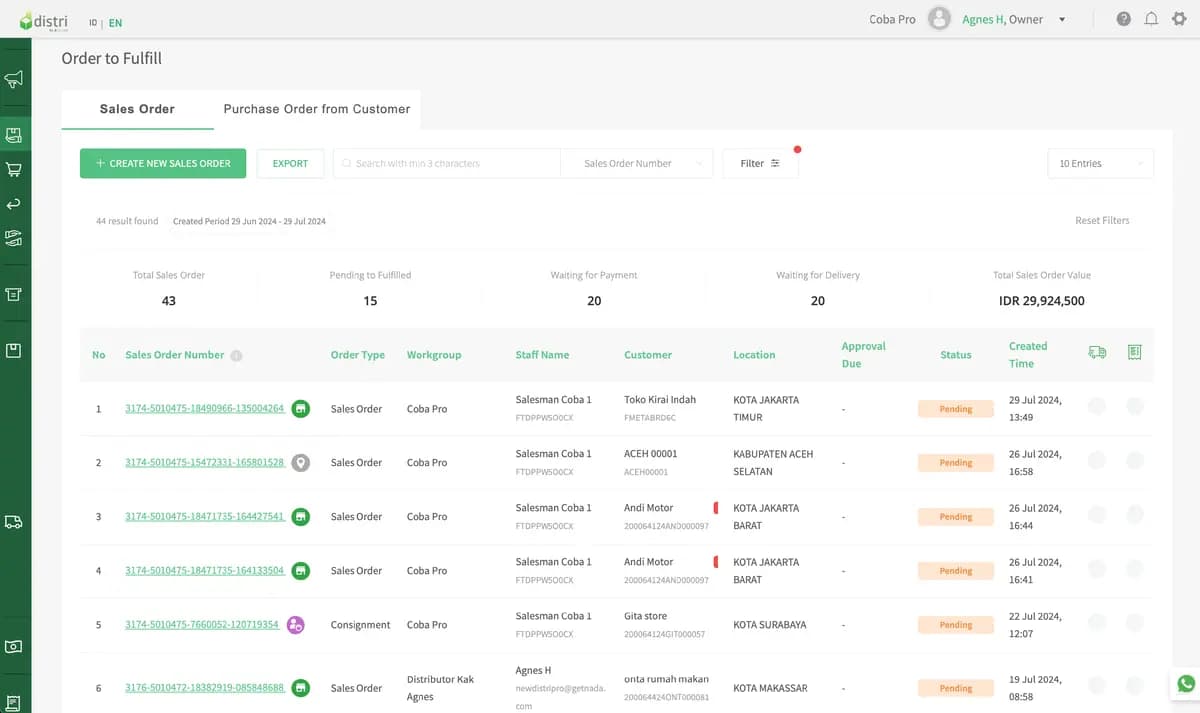Open the help question mark icon
This screenshot has width=1200, height=713.
pyautogui.click(x=1124, y=19)
